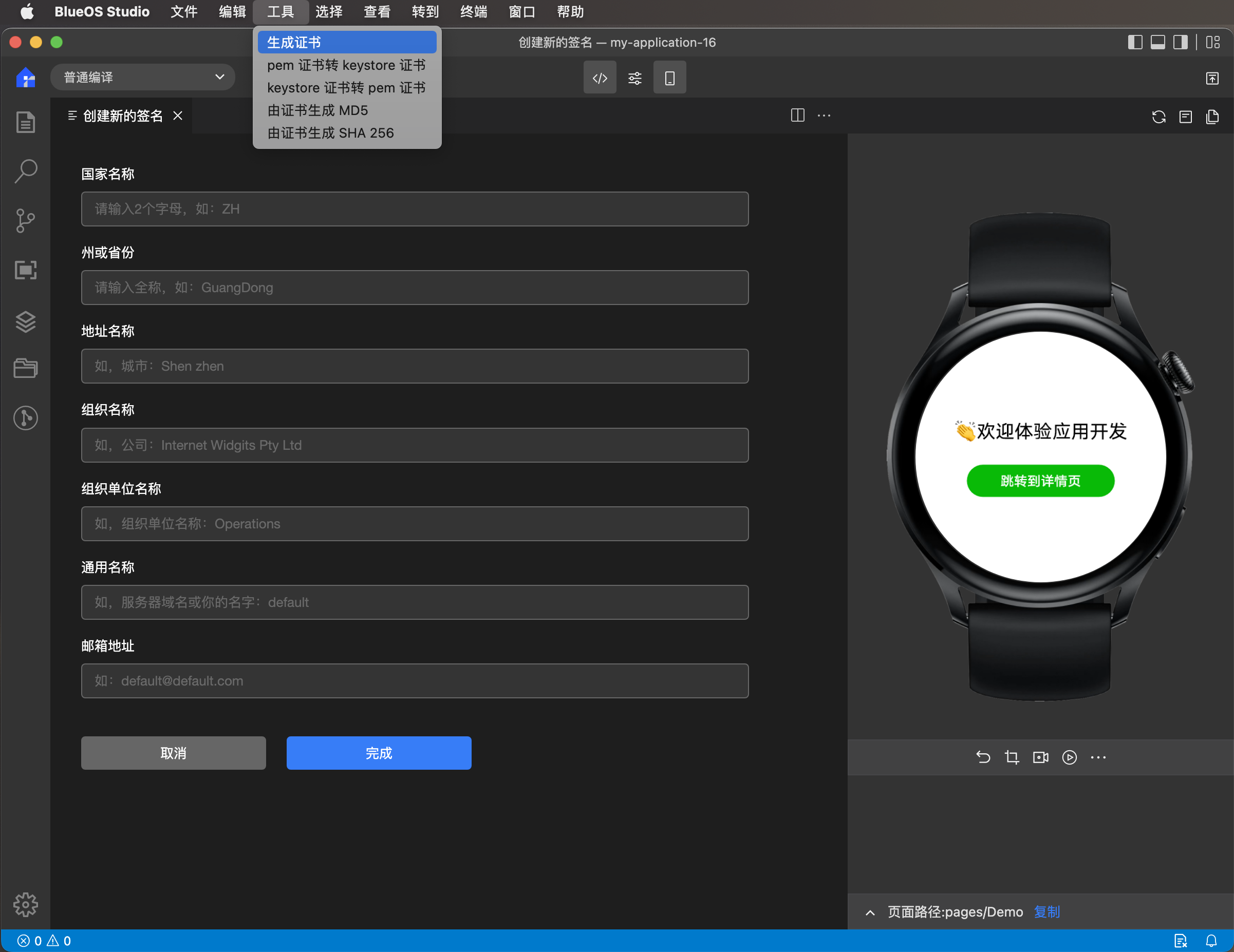
Task: Click the 完成 button
Action: 379,753
